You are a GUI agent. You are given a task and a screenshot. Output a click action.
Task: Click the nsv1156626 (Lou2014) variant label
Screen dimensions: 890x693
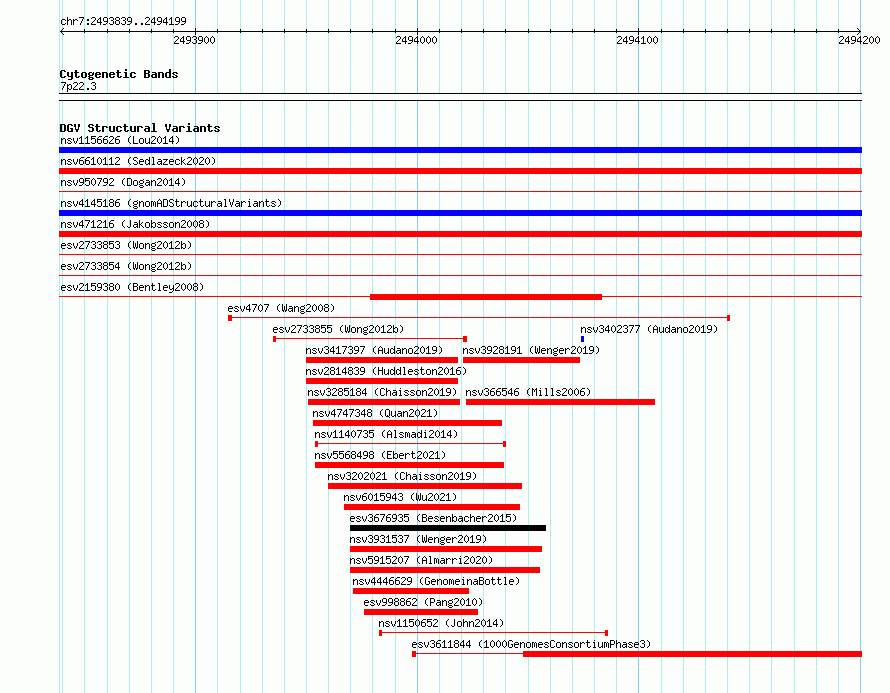[x=120, y=140]
